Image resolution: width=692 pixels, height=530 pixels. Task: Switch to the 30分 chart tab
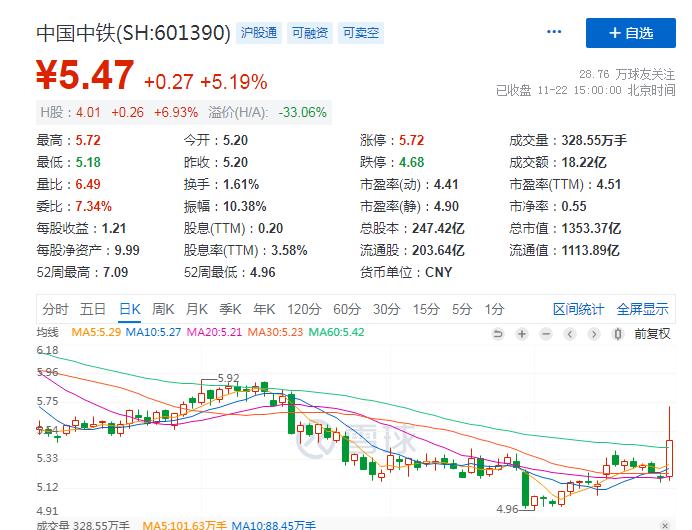386,309
